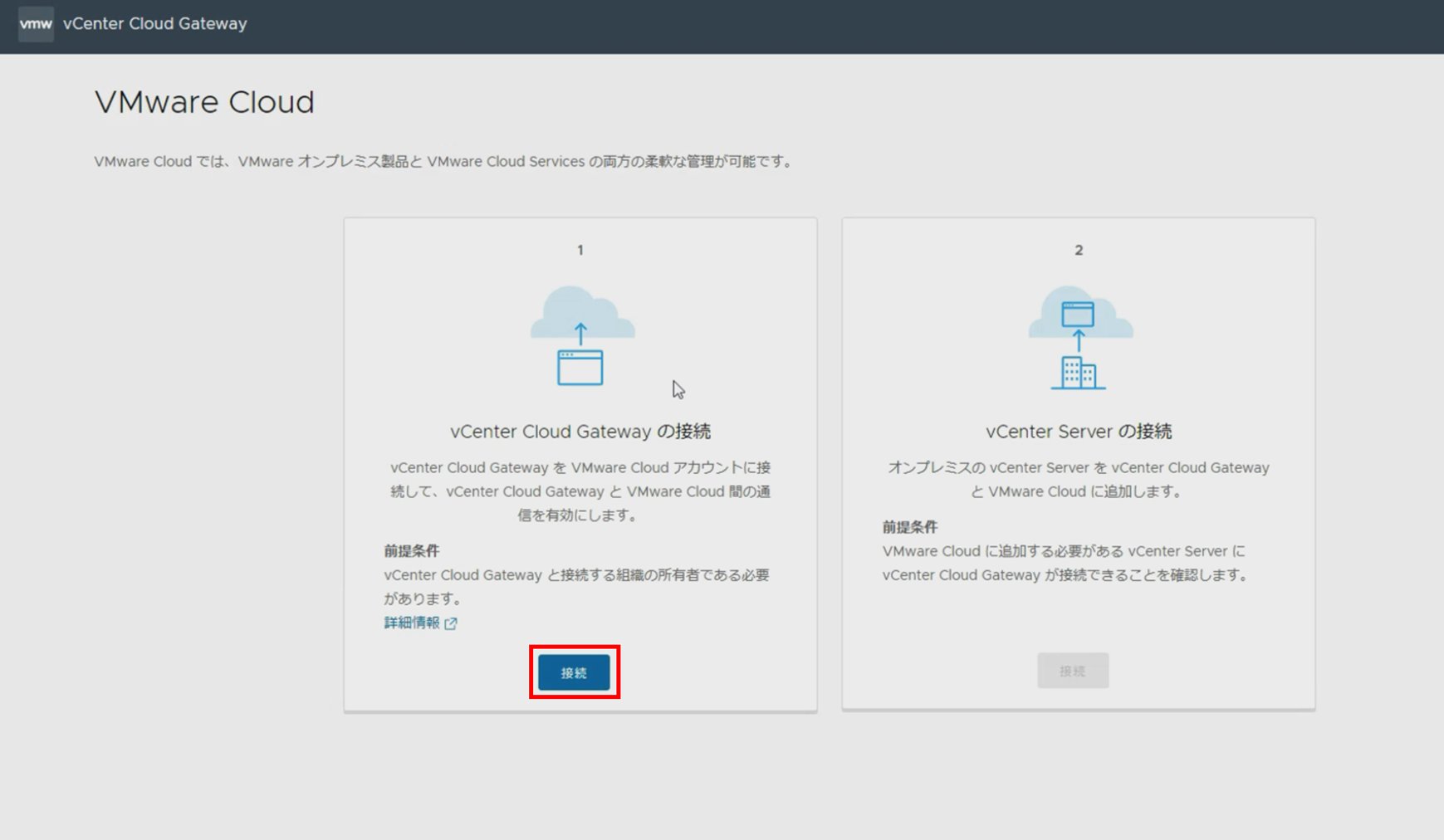The height and width of the screenshot is (840, 1444).
Task: Click the cloud upload window icon in card 1
Action: click(x=581, y=336)
